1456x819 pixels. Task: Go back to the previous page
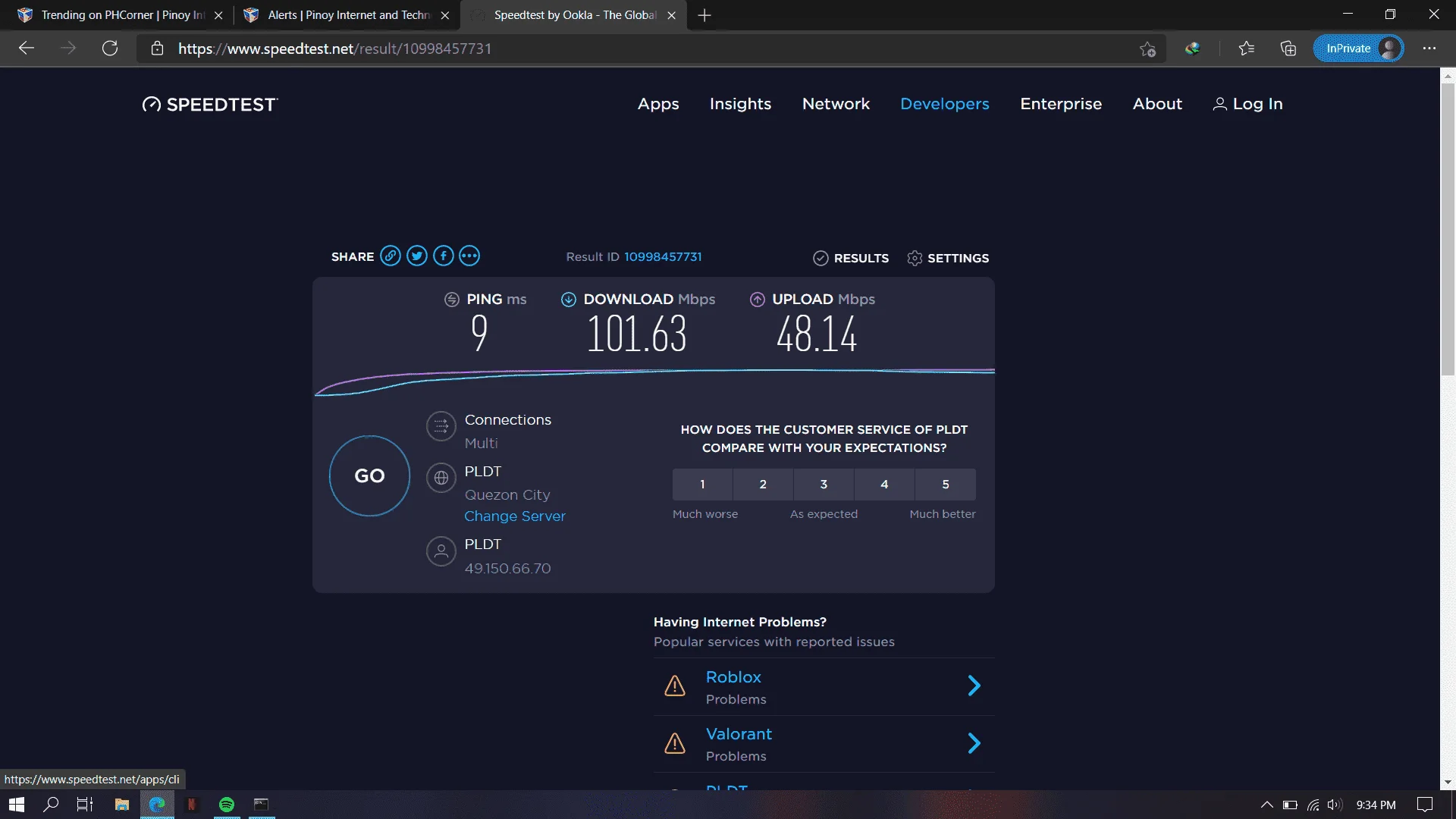point(27,49)
